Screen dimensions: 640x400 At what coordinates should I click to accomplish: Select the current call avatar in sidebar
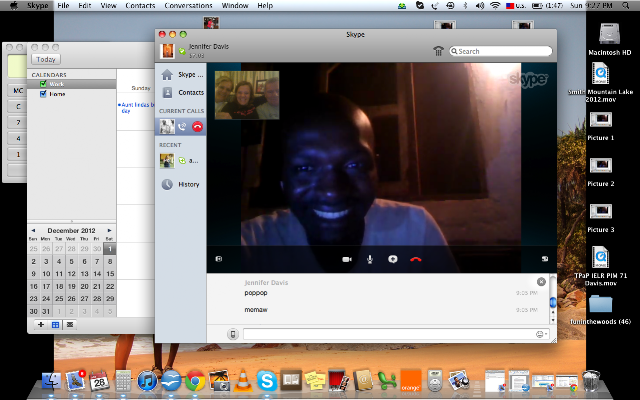167,127
